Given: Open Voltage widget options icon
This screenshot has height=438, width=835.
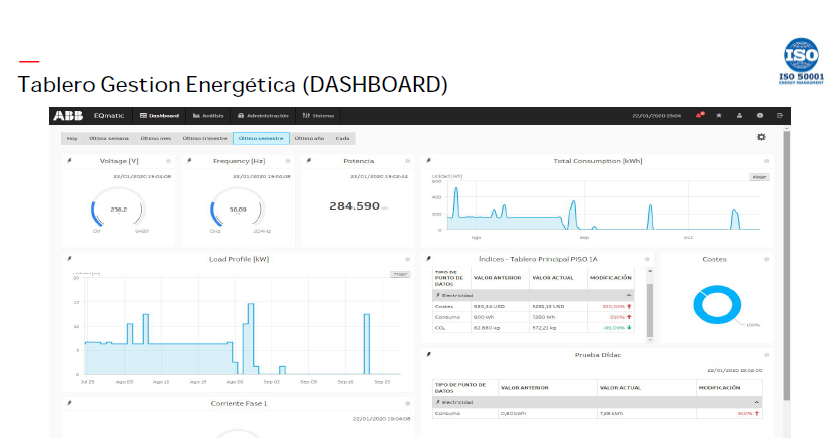Looking at the screenshot, I should [x=168, y=161].
